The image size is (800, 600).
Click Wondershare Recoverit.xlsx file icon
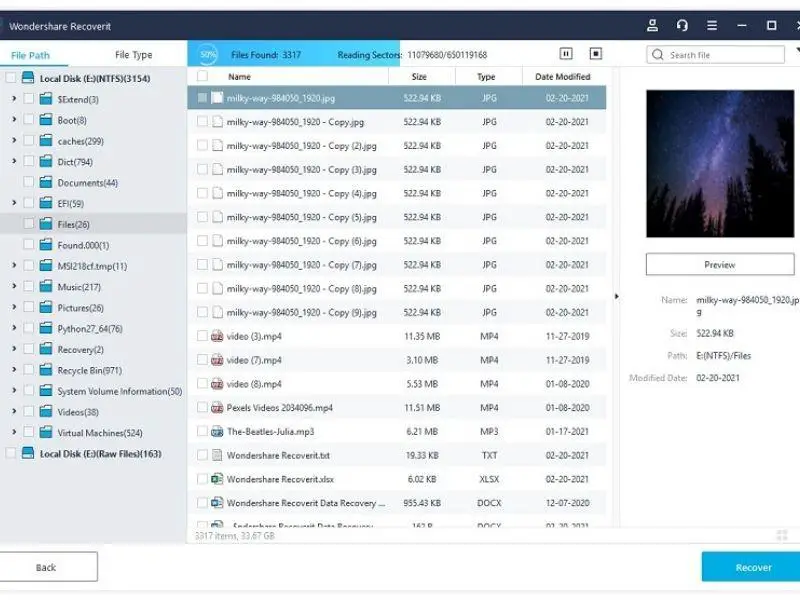tap(217, 479)
